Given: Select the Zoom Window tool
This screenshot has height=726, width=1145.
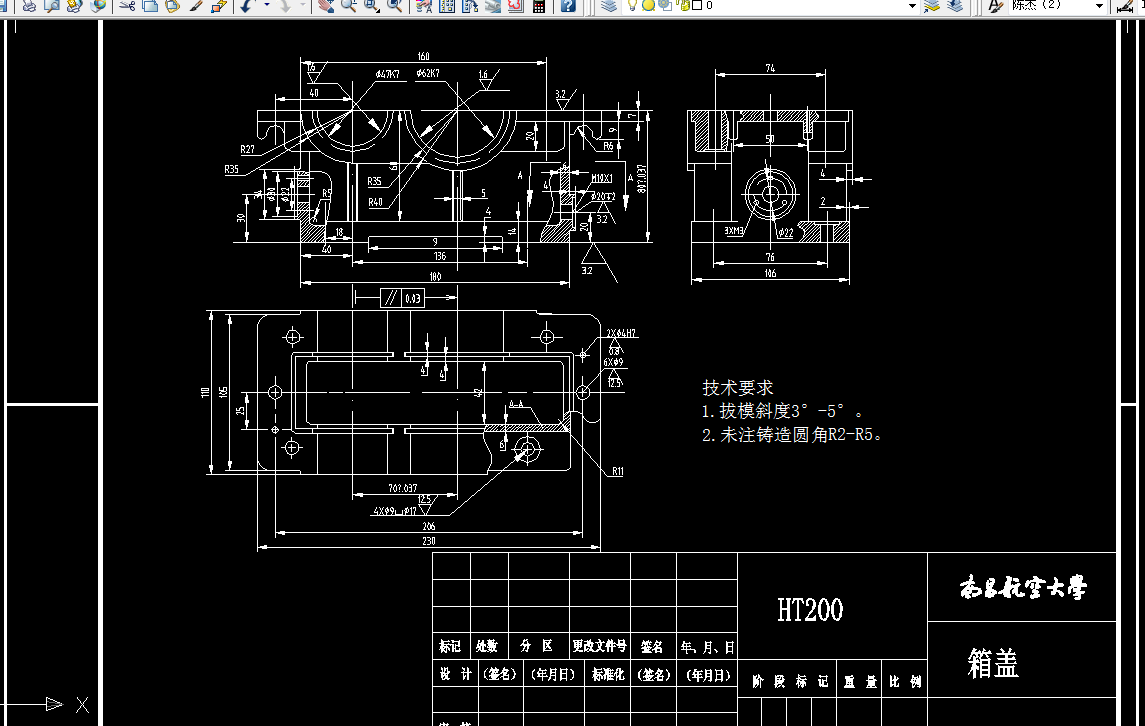Looking at the screenshot, I should pyautogui.click(x=368, y=7).
